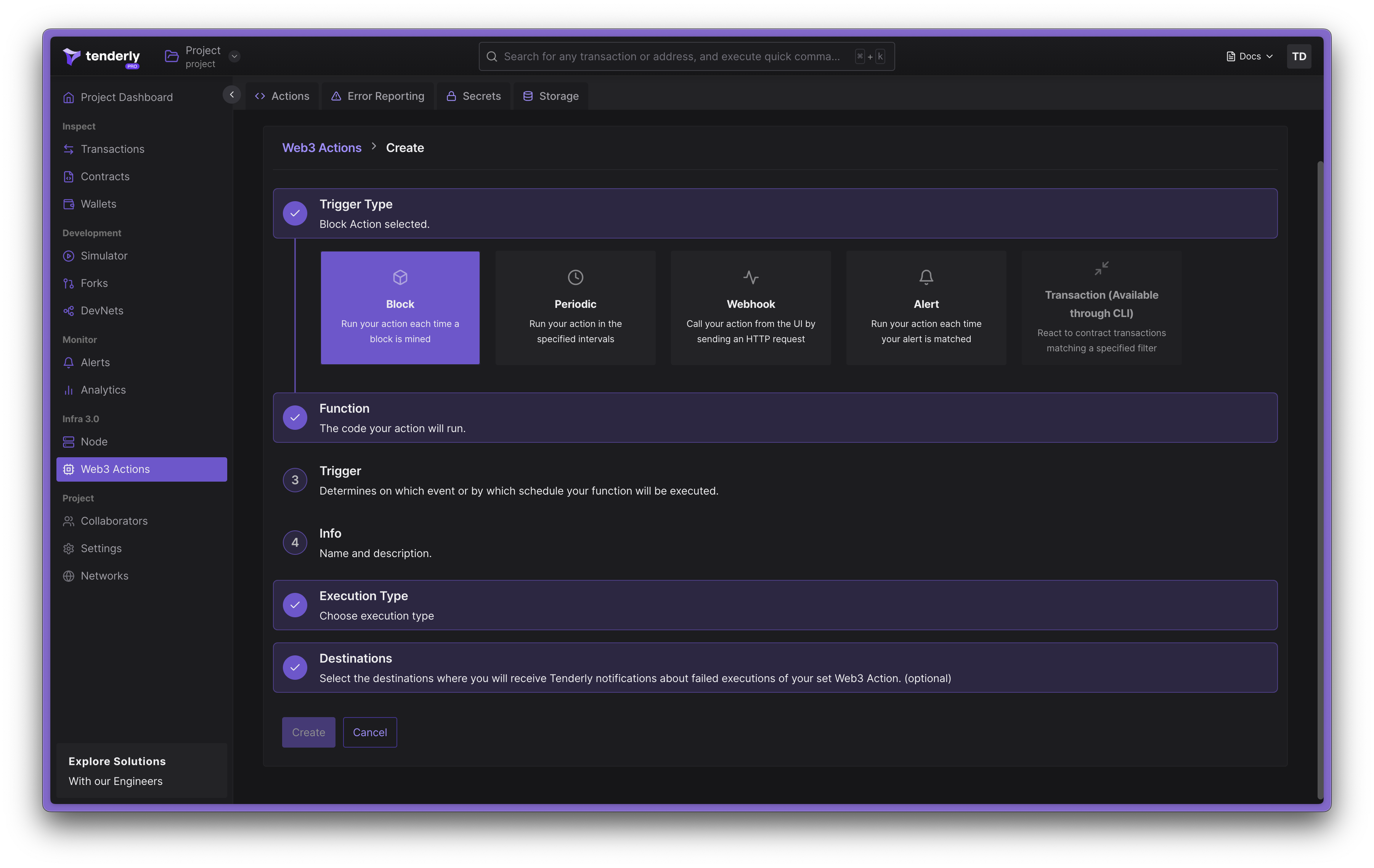The height and width of the screenshot is (868, 1374).
Task: Open Explore Solutions With our Engineers
Action: tap(142, 770)
